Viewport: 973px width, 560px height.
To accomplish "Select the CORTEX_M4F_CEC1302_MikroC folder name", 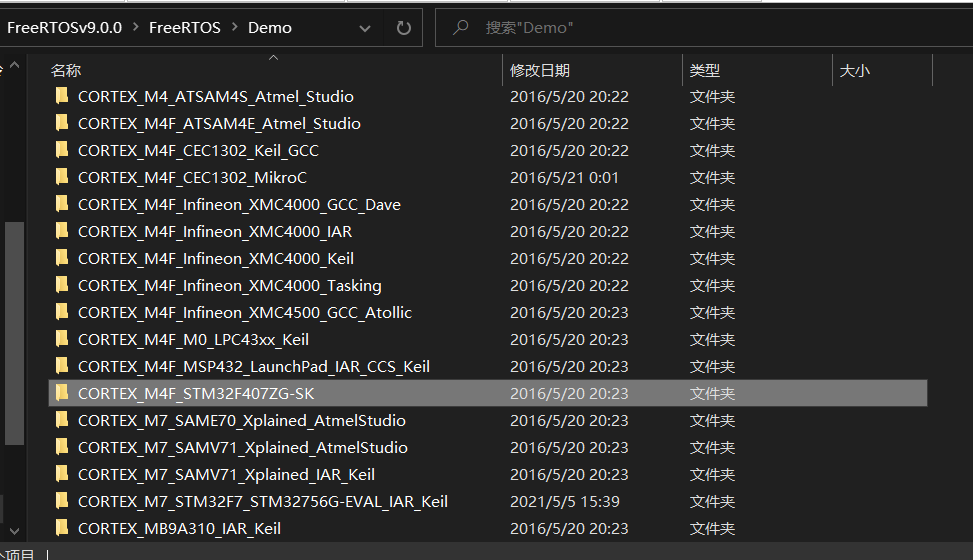I will tap(192, 178).
